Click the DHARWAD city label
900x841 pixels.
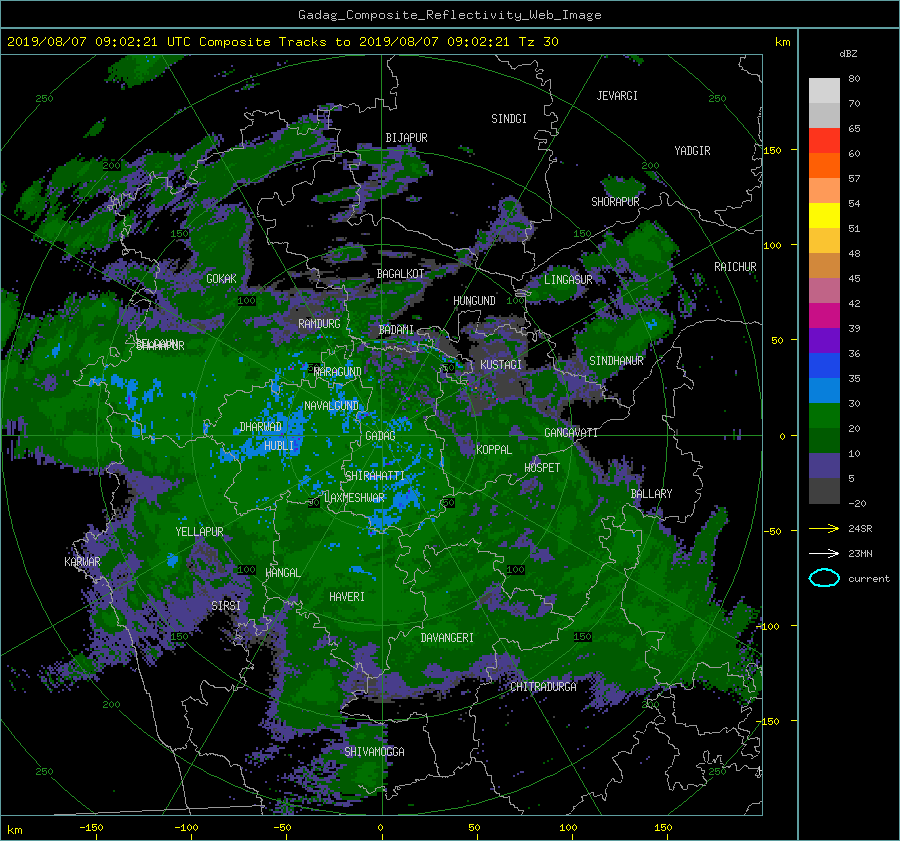260,427
